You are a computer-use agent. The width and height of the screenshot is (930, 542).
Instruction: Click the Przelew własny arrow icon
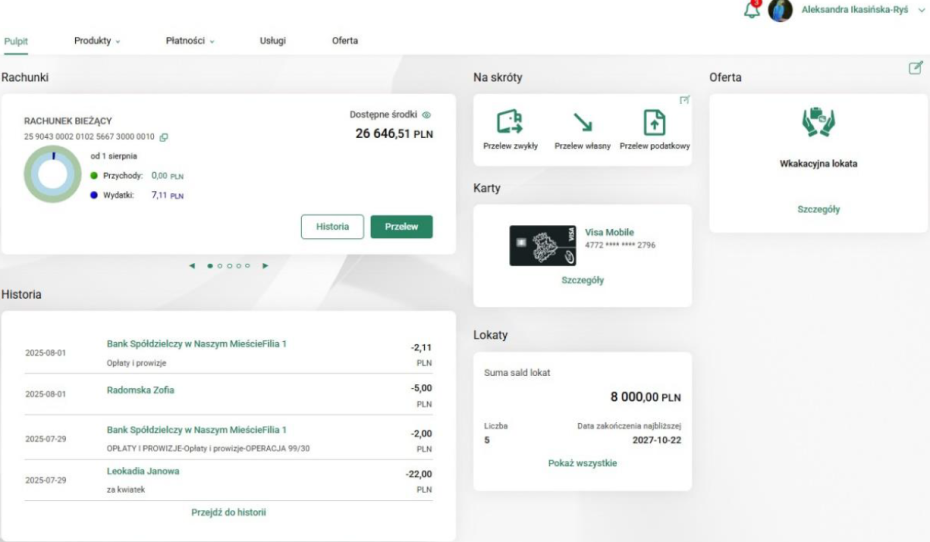[582, 123]
